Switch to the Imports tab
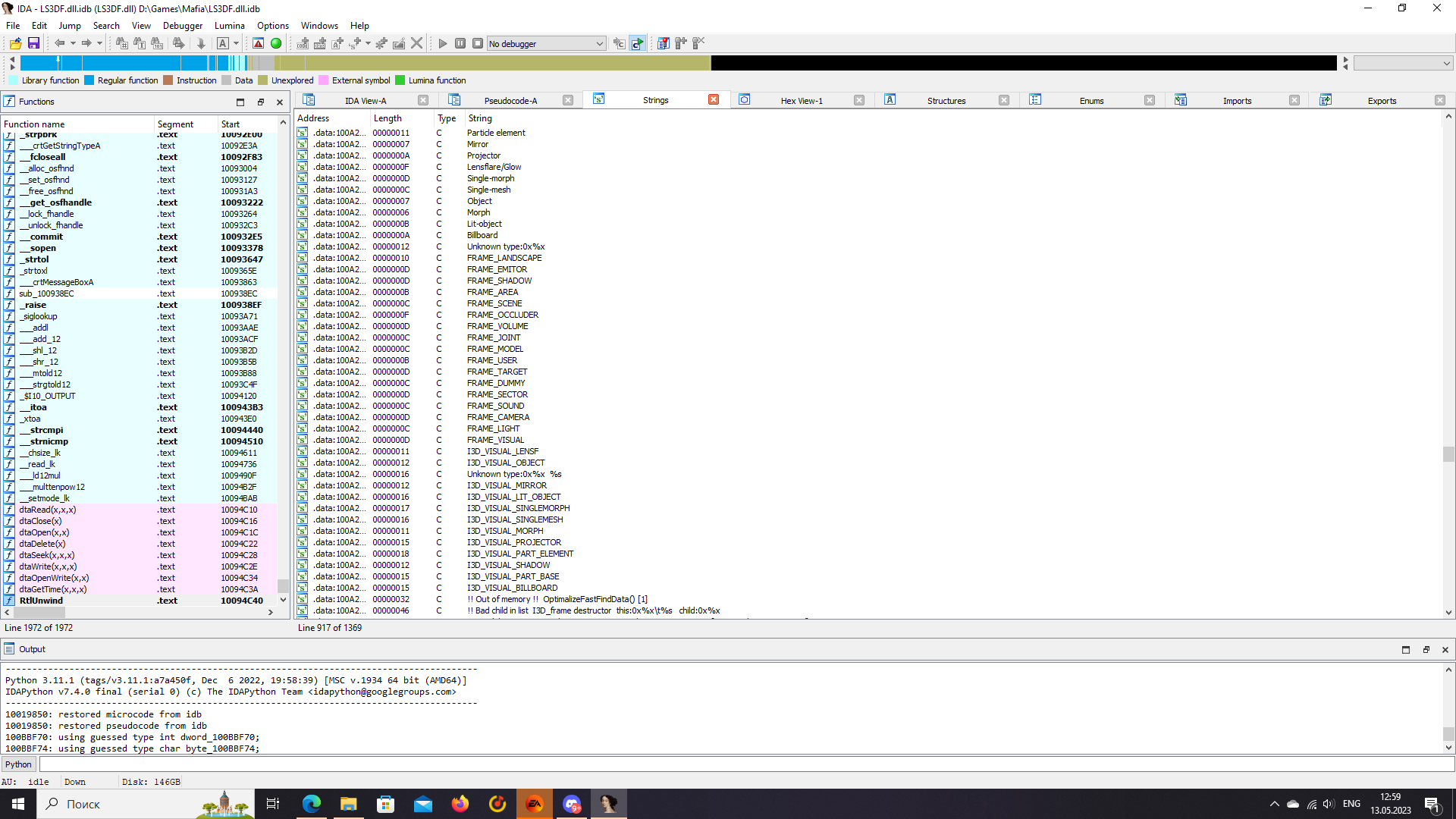 pos(1237,100)
